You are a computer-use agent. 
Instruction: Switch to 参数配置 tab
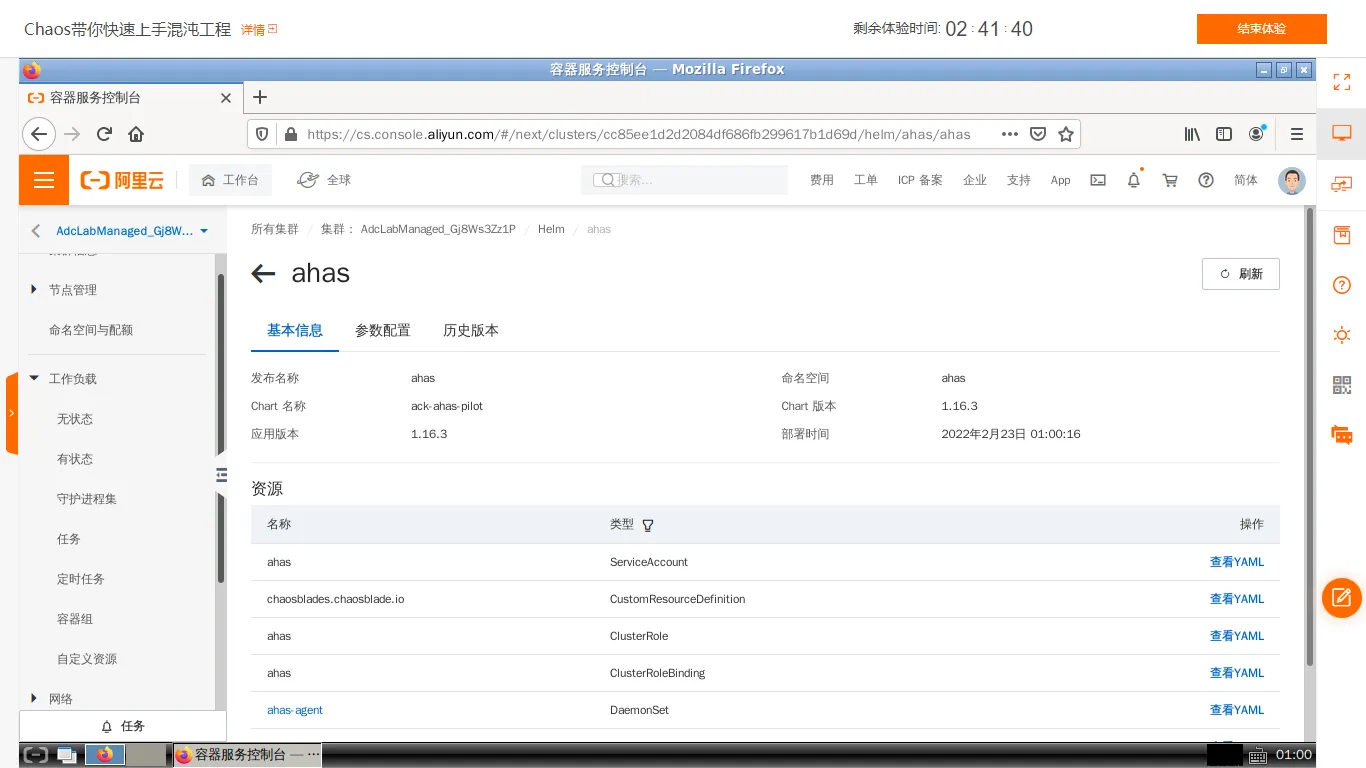click(x=383, y=330)
